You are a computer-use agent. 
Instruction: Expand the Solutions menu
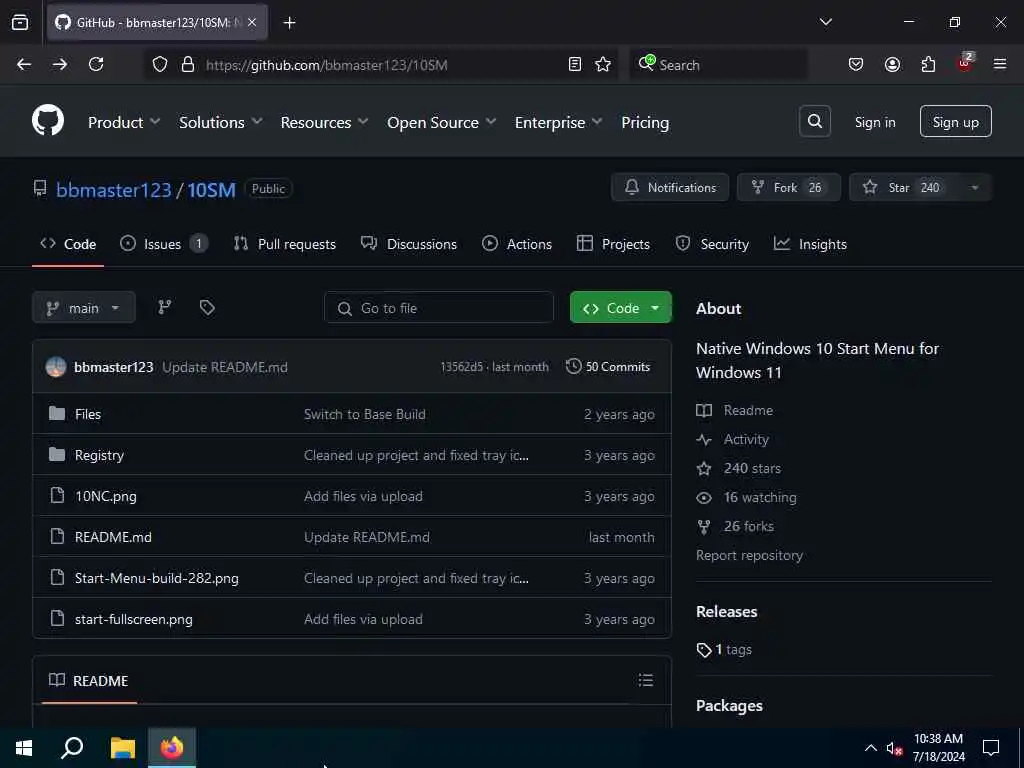[x=221, y=122]
